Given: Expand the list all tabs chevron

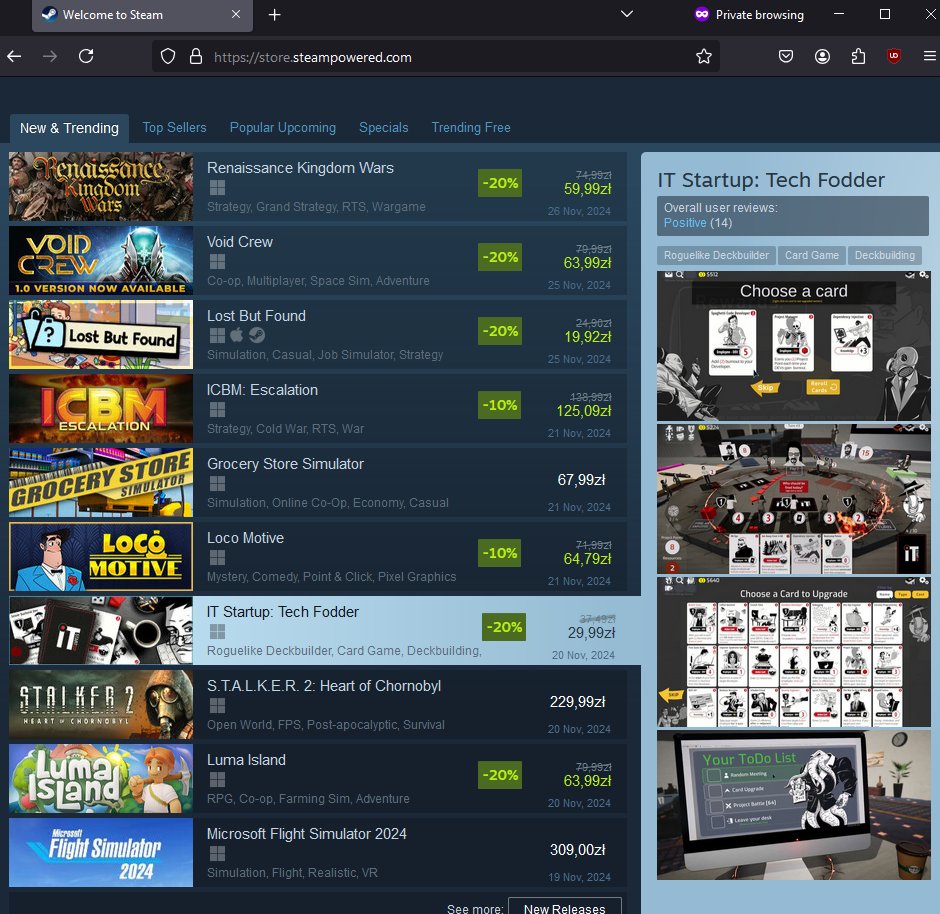Looking at the screenshot, I should coord(626,14).
